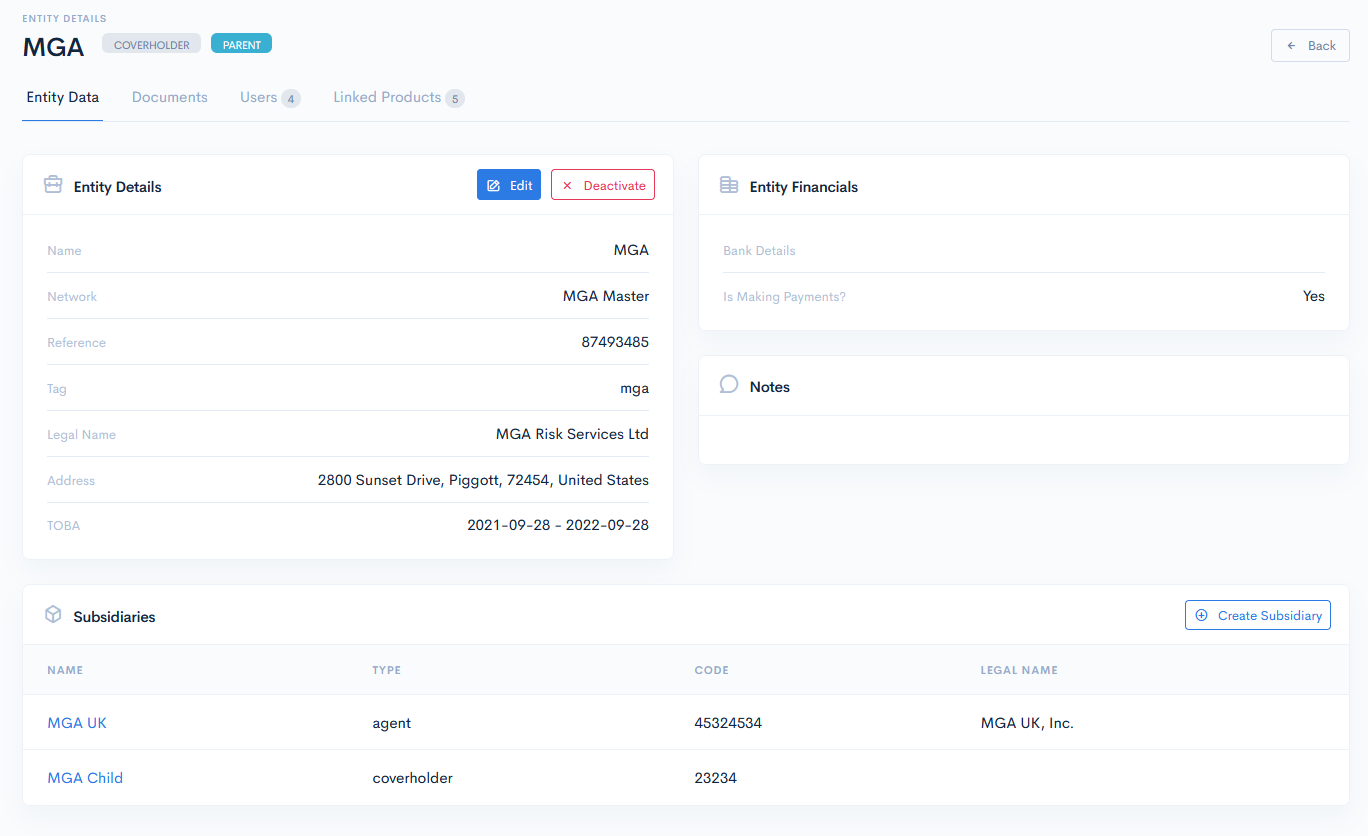The width and height of the screenshot is (1368, 836).
Task: Click the Notes speech bubble icon
Action: point(729,385)
